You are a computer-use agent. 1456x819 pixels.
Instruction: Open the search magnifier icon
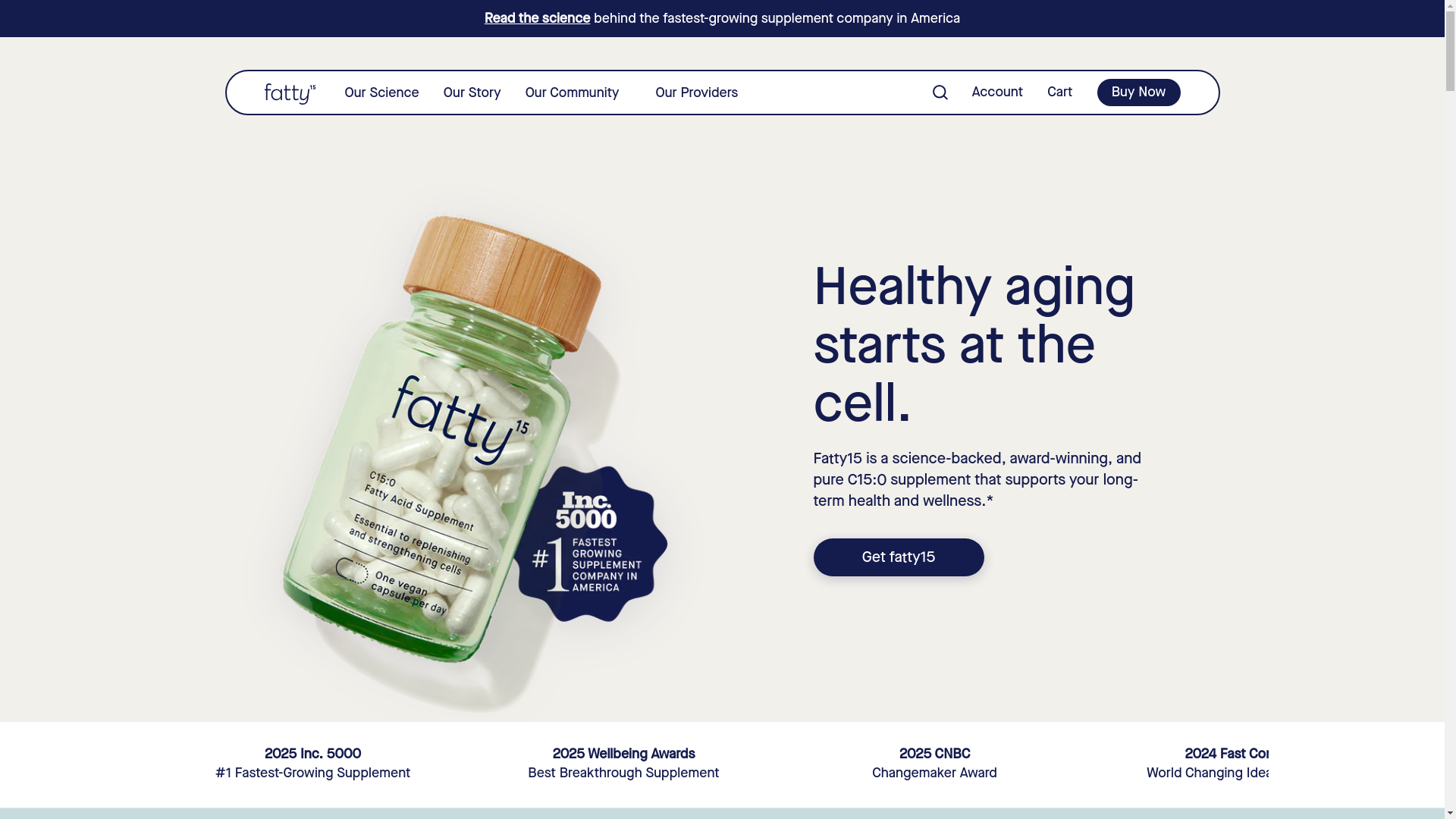(x=940, y=93)
